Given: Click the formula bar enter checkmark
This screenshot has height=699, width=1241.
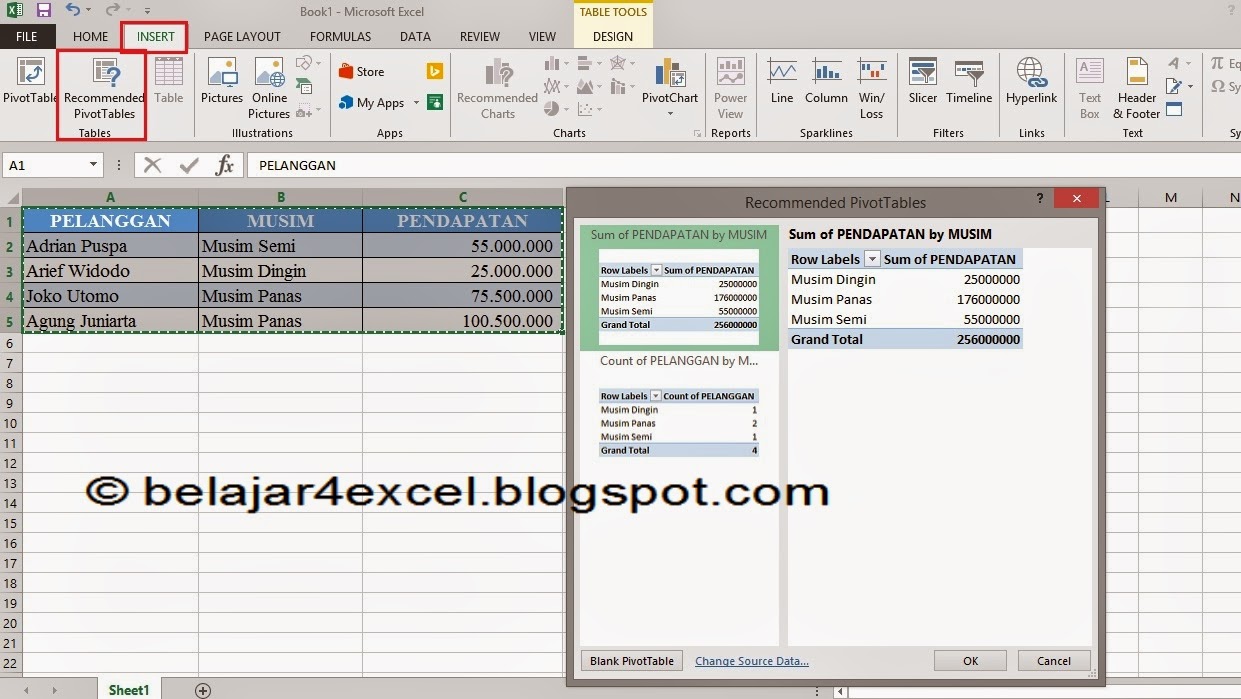Looking at the screenshot, I should click(x=189, y=165).
